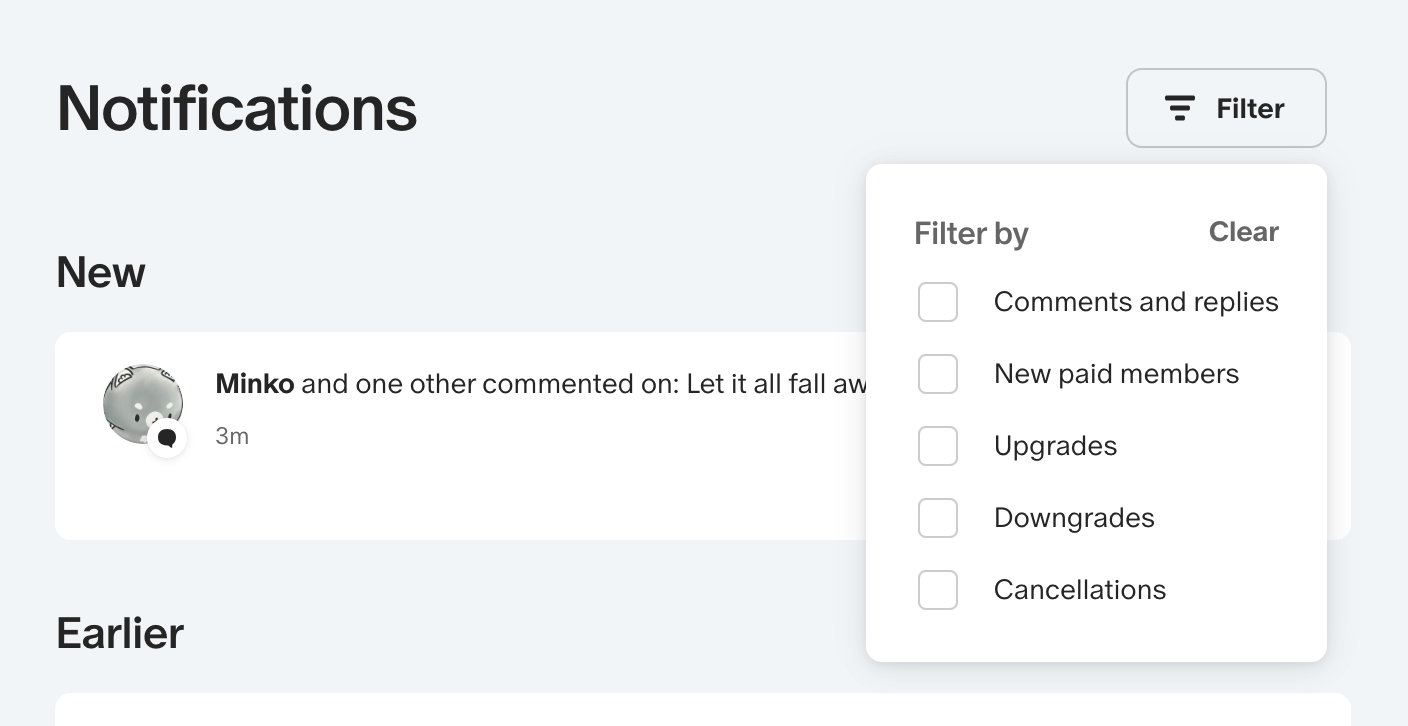This screenshot has height=726, width=1408.
Task: Tick the Upgrades checkbox
Action: coord(938,446)
